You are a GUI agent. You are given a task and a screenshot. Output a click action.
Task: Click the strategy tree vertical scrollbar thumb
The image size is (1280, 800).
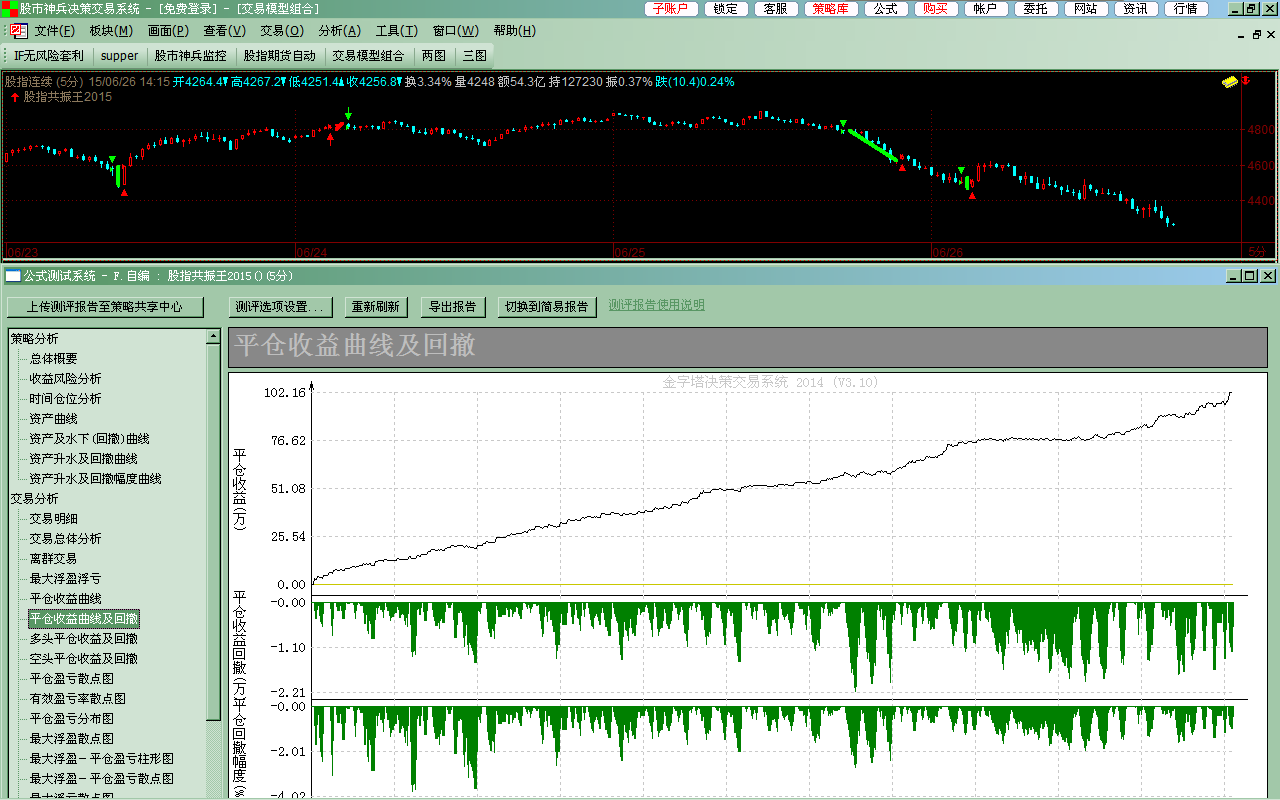[213, 531]
